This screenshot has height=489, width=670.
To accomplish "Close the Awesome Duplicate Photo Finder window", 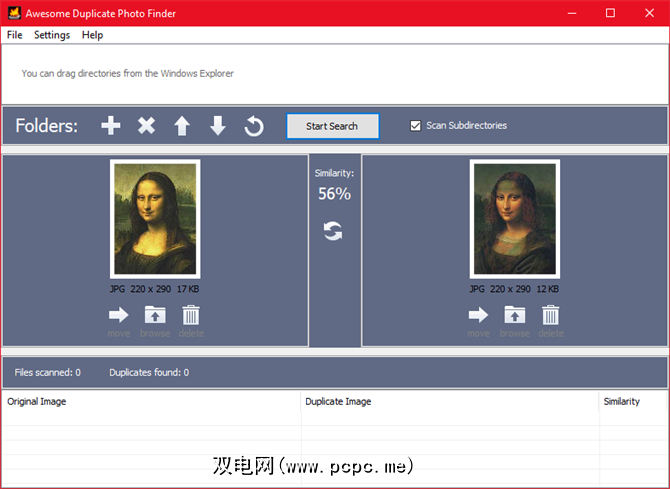I will click(649, 13).
